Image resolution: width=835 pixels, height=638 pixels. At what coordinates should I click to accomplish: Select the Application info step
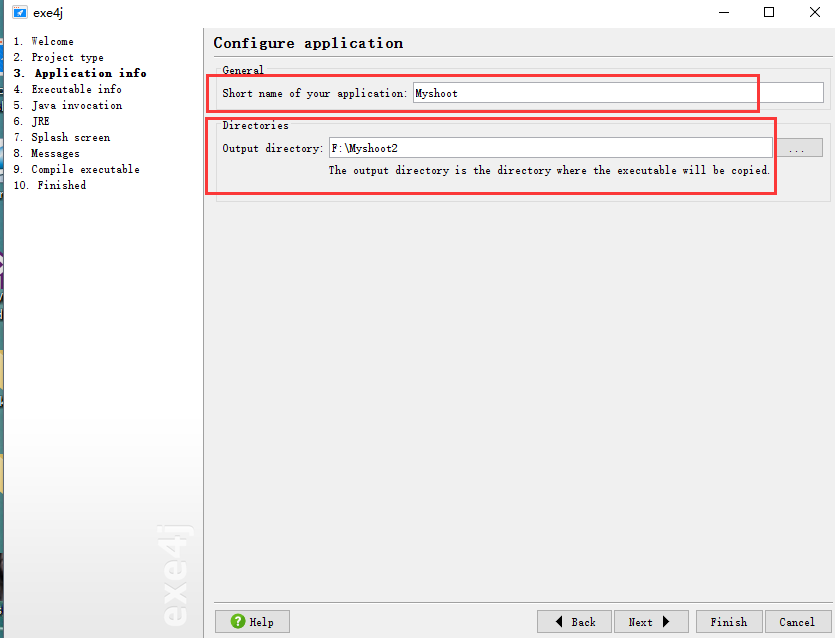[x=80, y=73]
